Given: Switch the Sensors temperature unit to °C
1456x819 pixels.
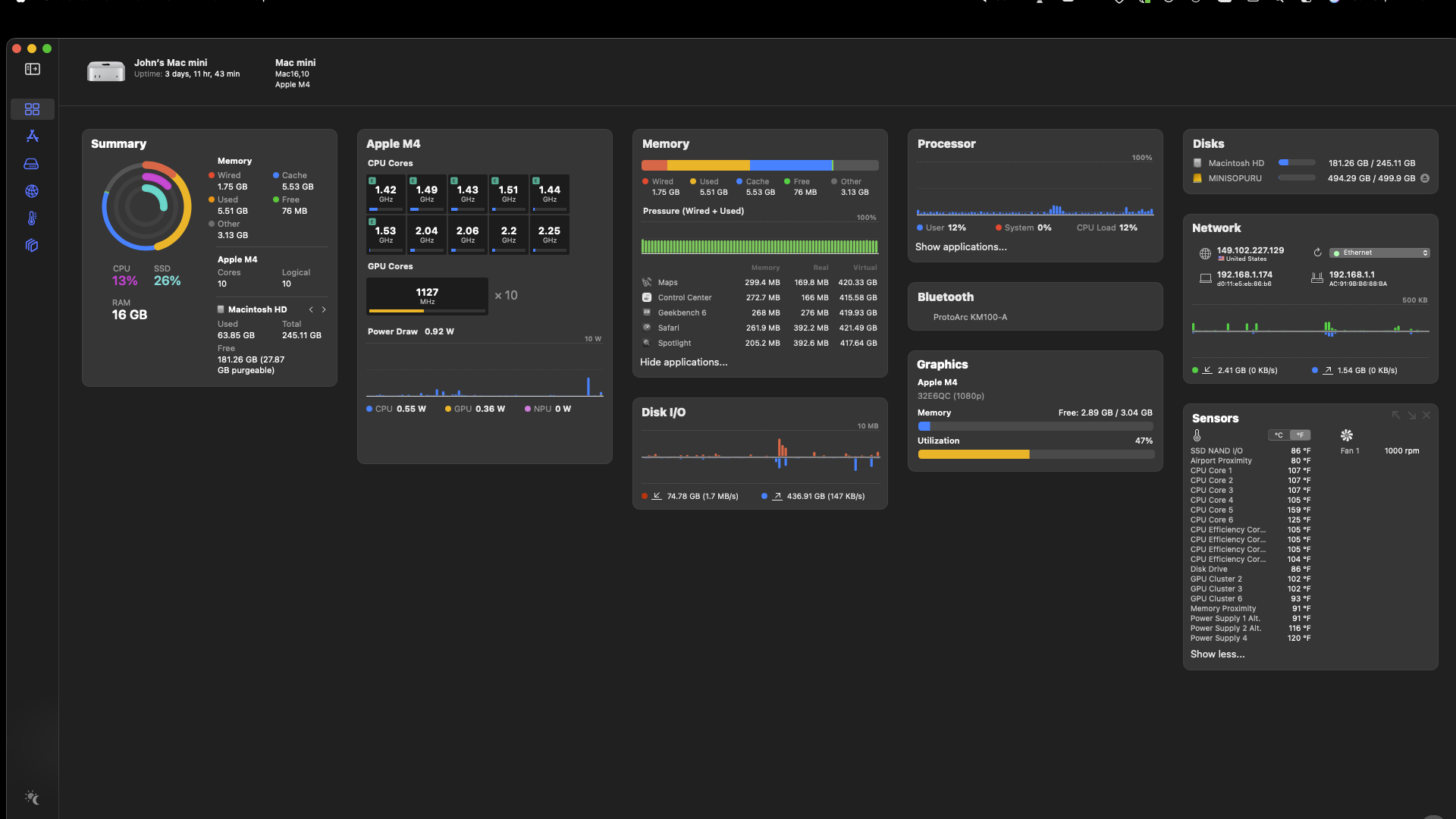Looking at the screenshot, I should pyautogui.click(x=1279, y=435).
